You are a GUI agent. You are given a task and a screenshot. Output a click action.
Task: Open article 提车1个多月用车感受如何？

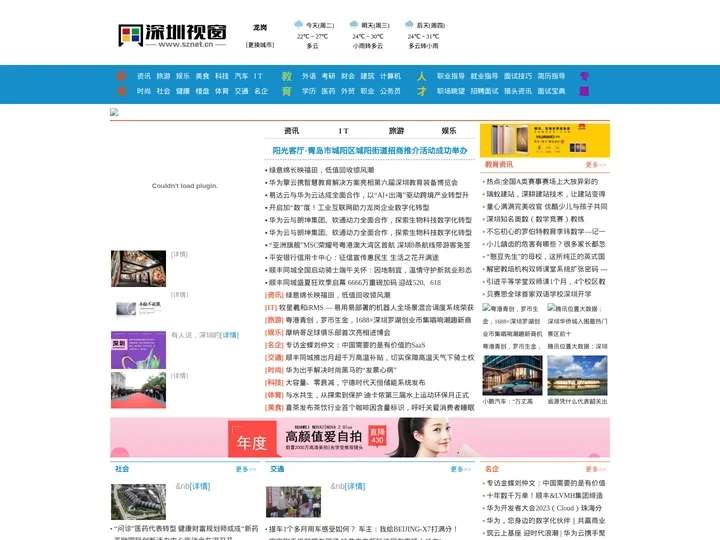[x=363, y=529]
